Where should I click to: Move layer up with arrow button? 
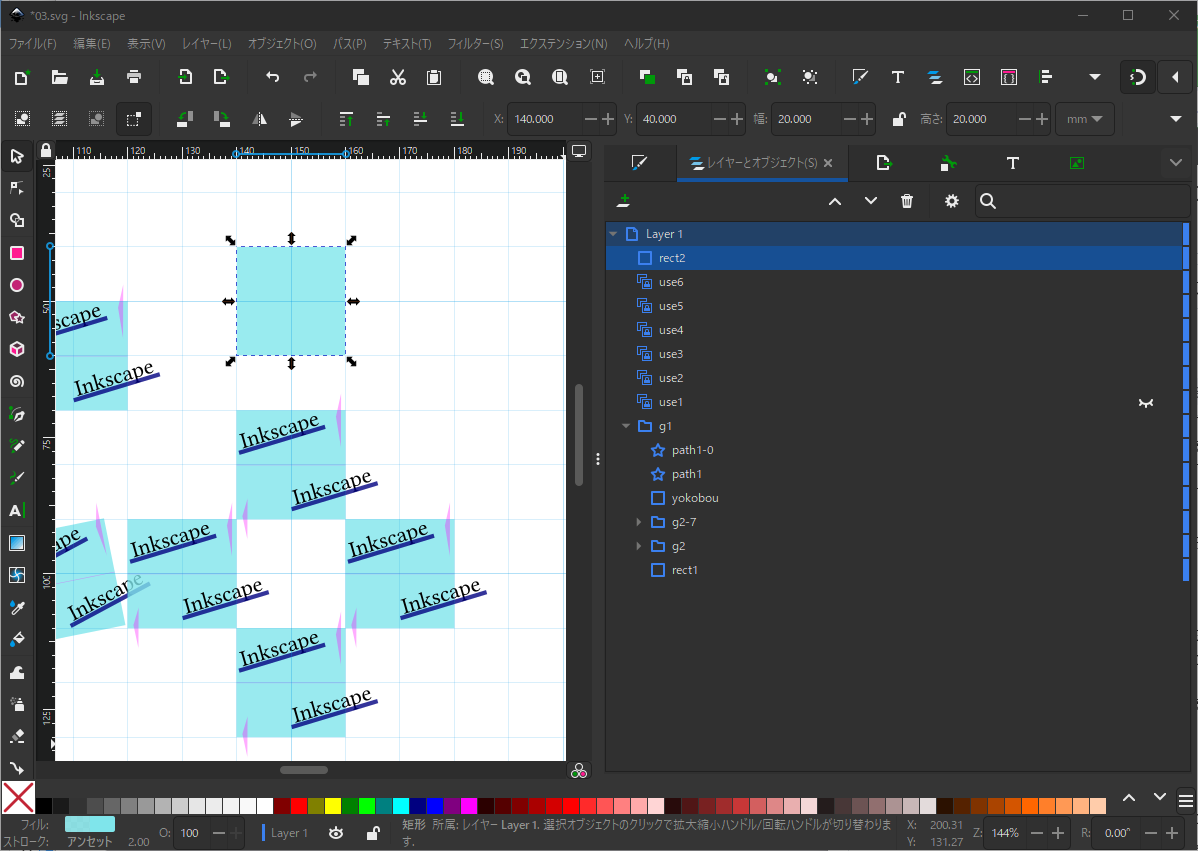click(x=834, y=201)
